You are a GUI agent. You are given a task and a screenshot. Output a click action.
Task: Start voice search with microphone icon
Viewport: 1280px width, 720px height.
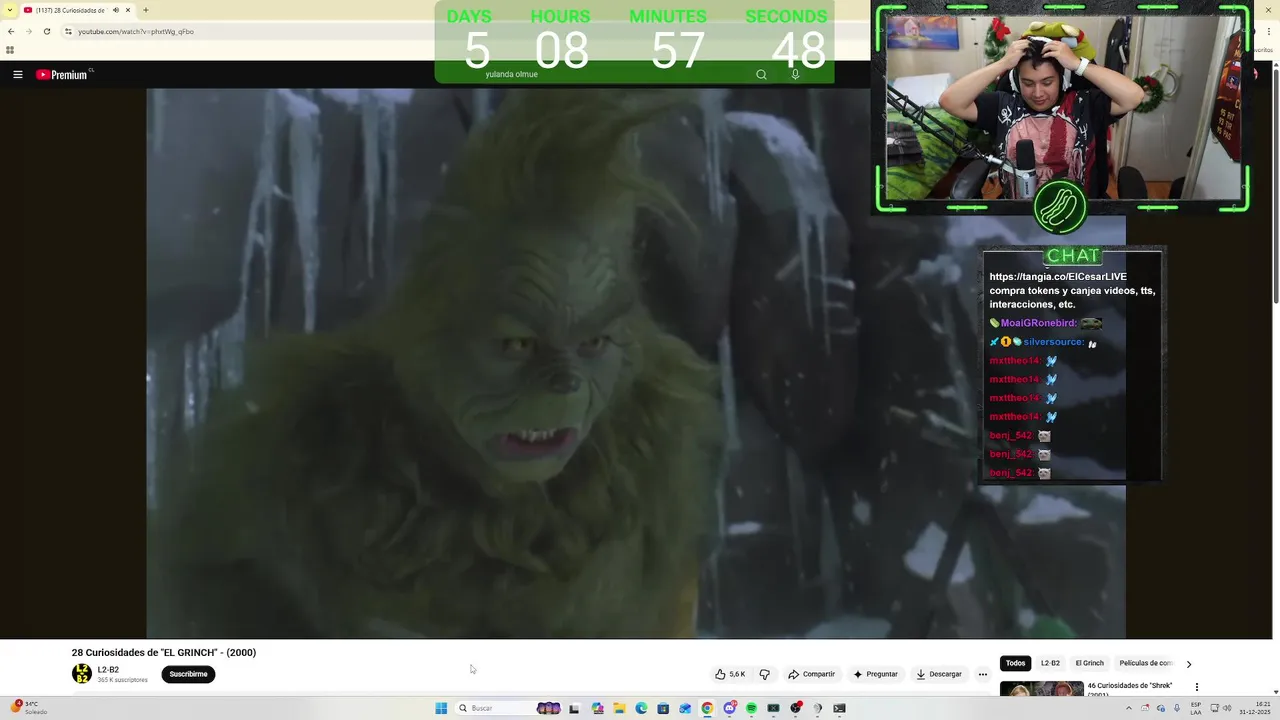click(x=795, y=75)
